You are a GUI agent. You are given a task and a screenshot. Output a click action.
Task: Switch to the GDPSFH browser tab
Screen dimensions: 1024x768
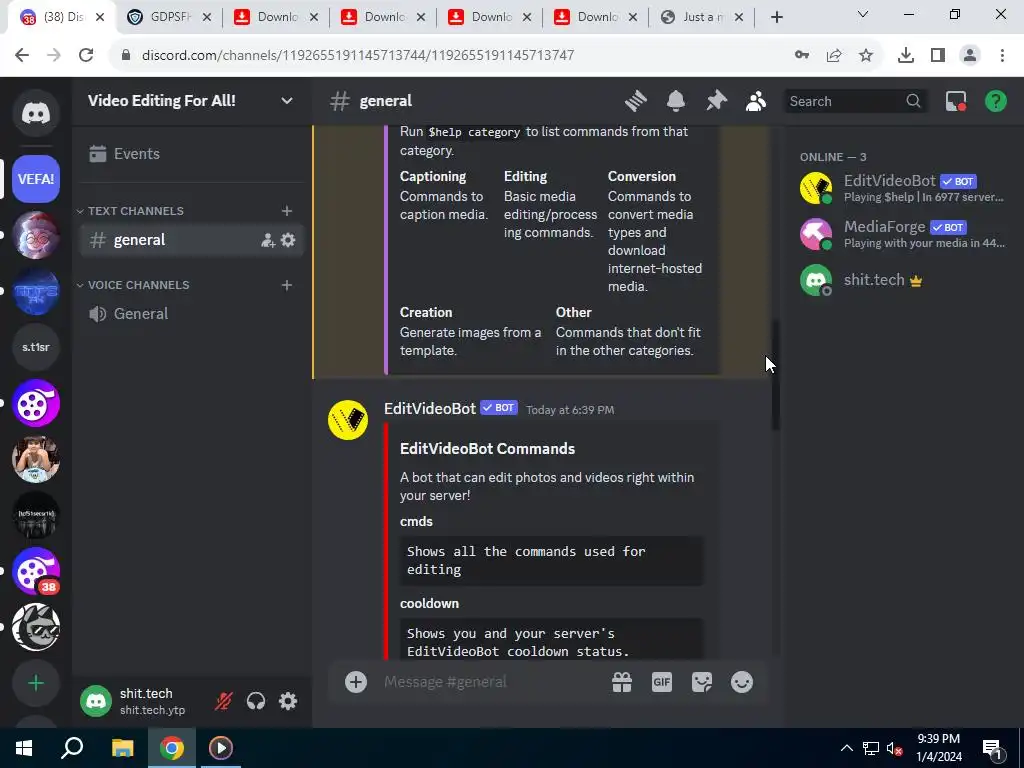tap(168, 17)
